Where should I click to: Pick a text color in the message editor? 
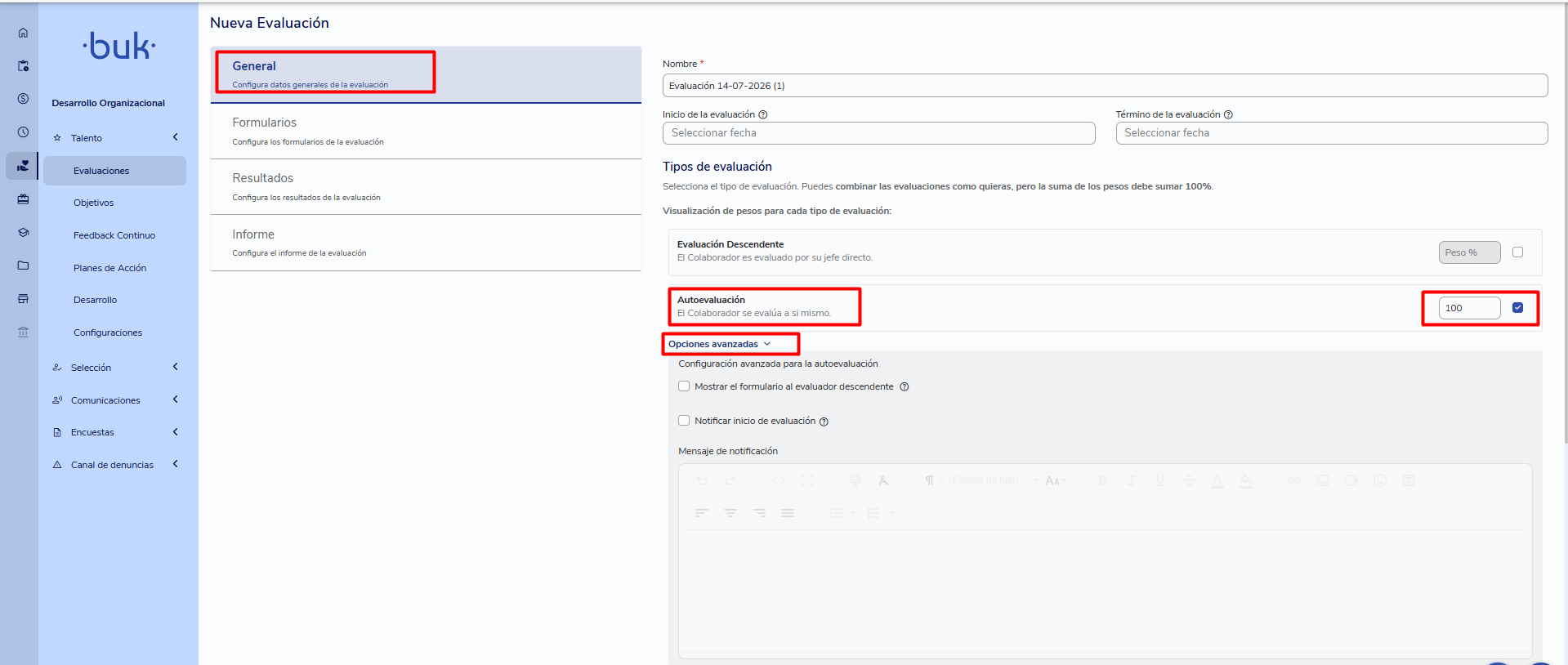coord(1217,480)
